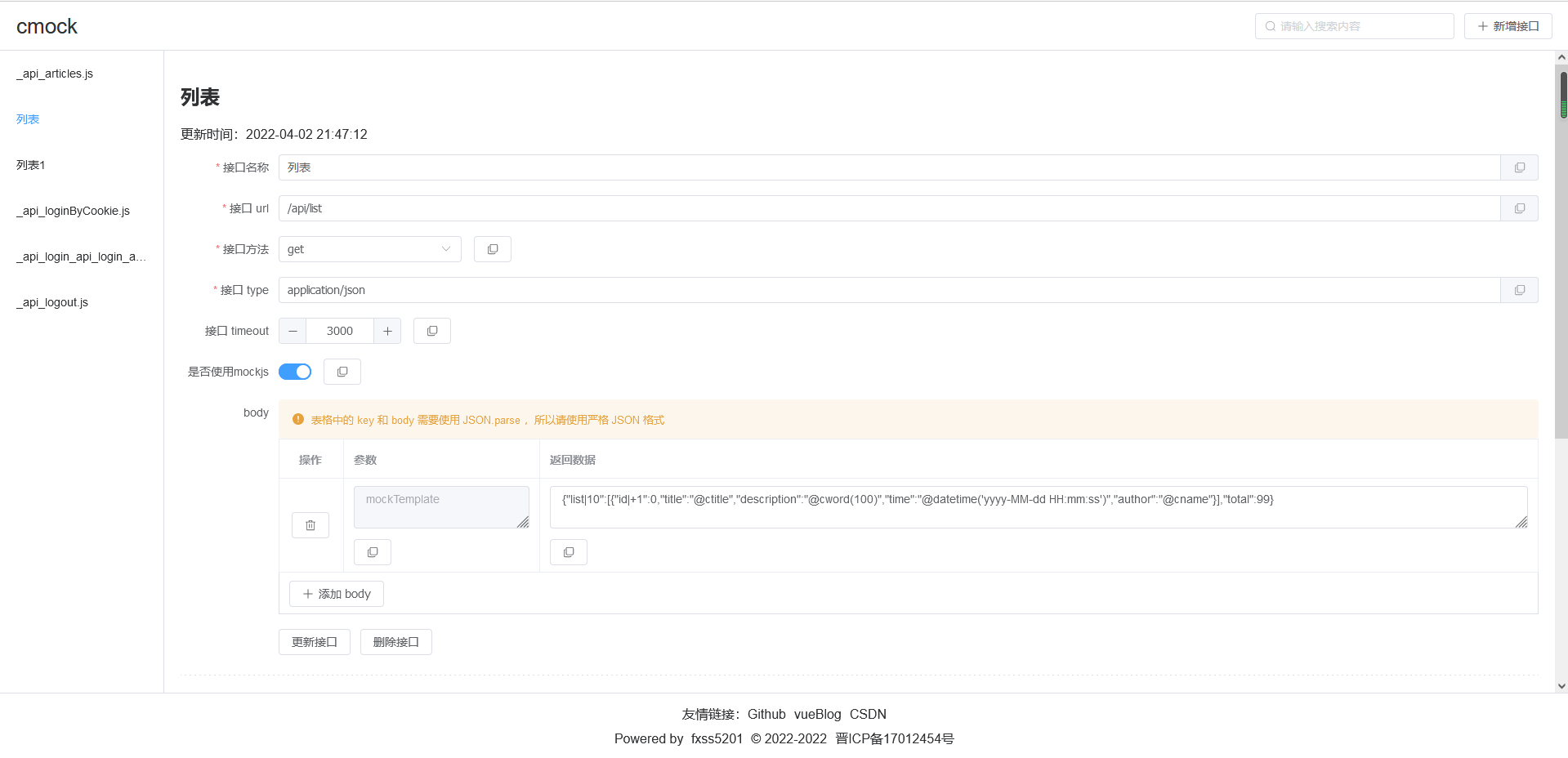Open the 接口方法 get dropdown
The image size is (1568, 758).
coord(370,249)
